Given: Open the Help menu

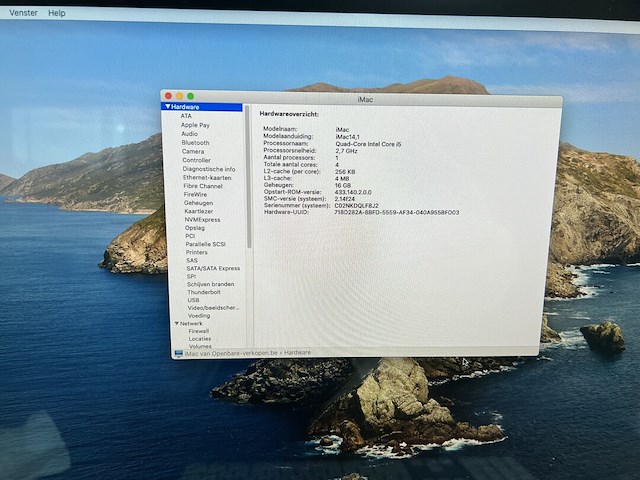Looking at the screenshot, I should [x=57, y=13].
